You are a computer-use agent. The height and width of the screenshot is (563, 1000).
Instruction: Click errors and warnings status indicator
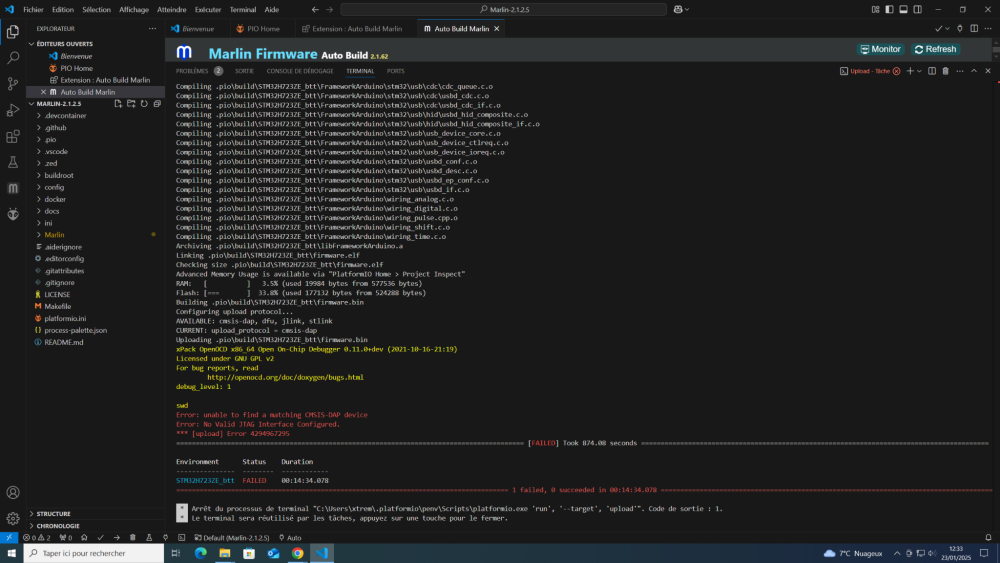[37, 537]
